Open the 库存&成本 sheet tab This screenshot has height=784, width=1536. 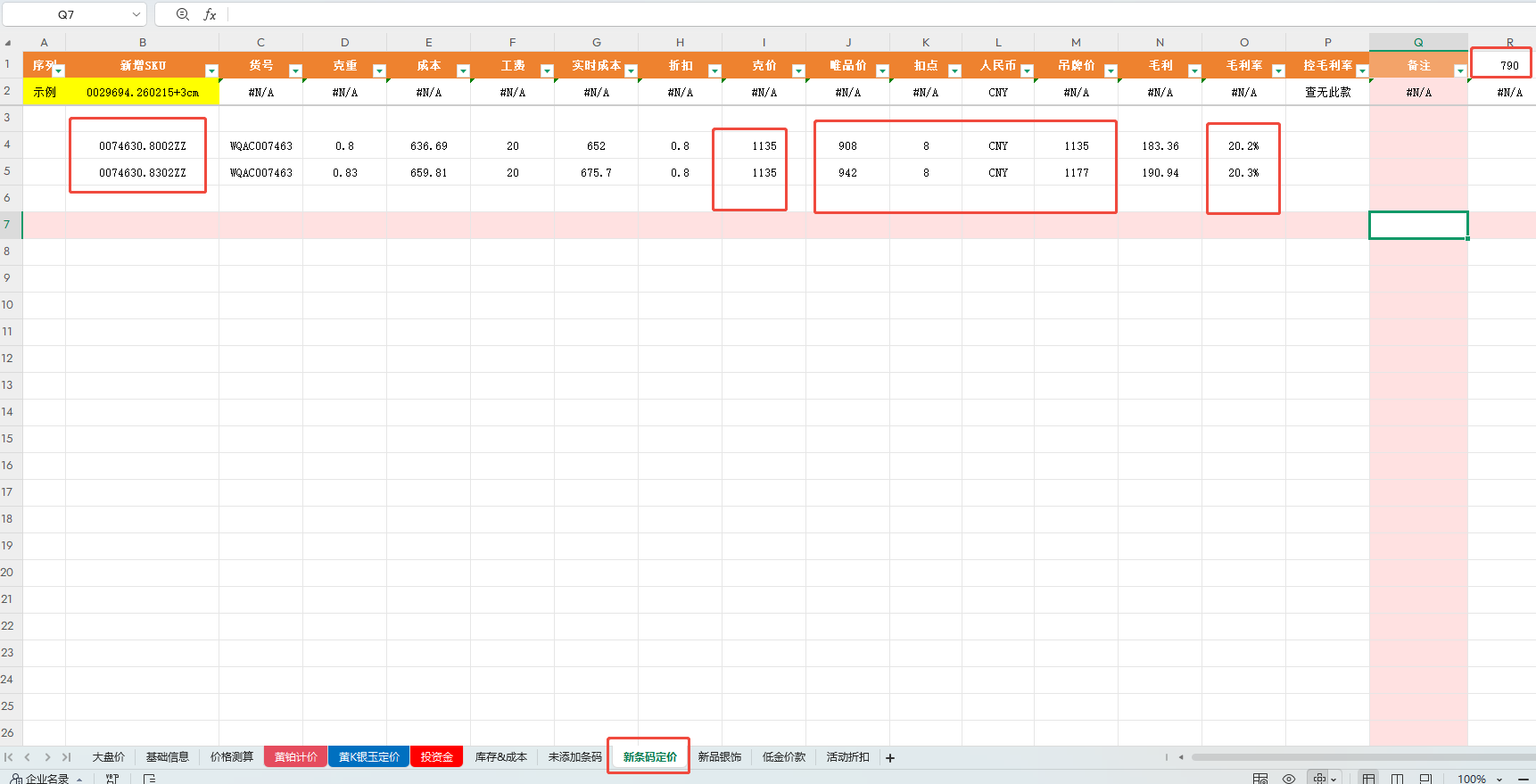point(500,757)
